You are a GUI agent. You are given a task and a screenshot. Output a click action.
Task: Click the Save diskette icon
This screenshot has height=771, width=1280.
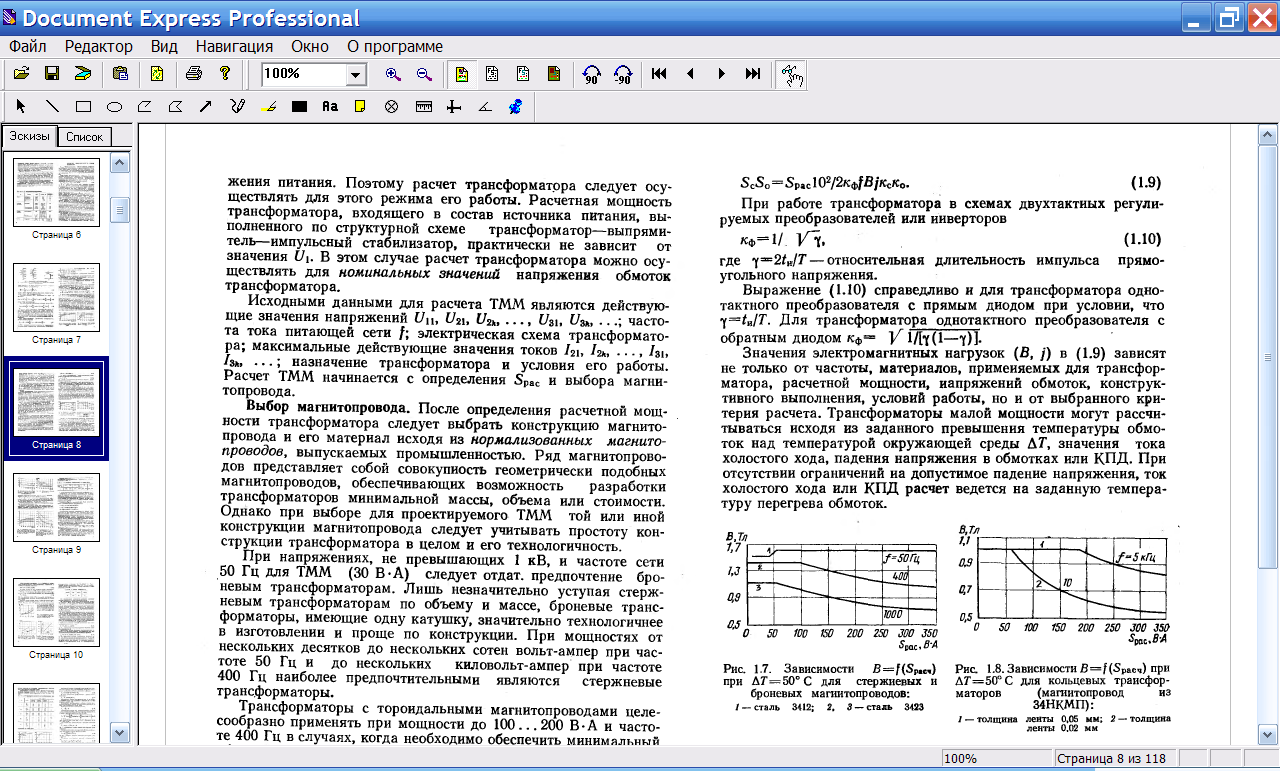[52, 73]
